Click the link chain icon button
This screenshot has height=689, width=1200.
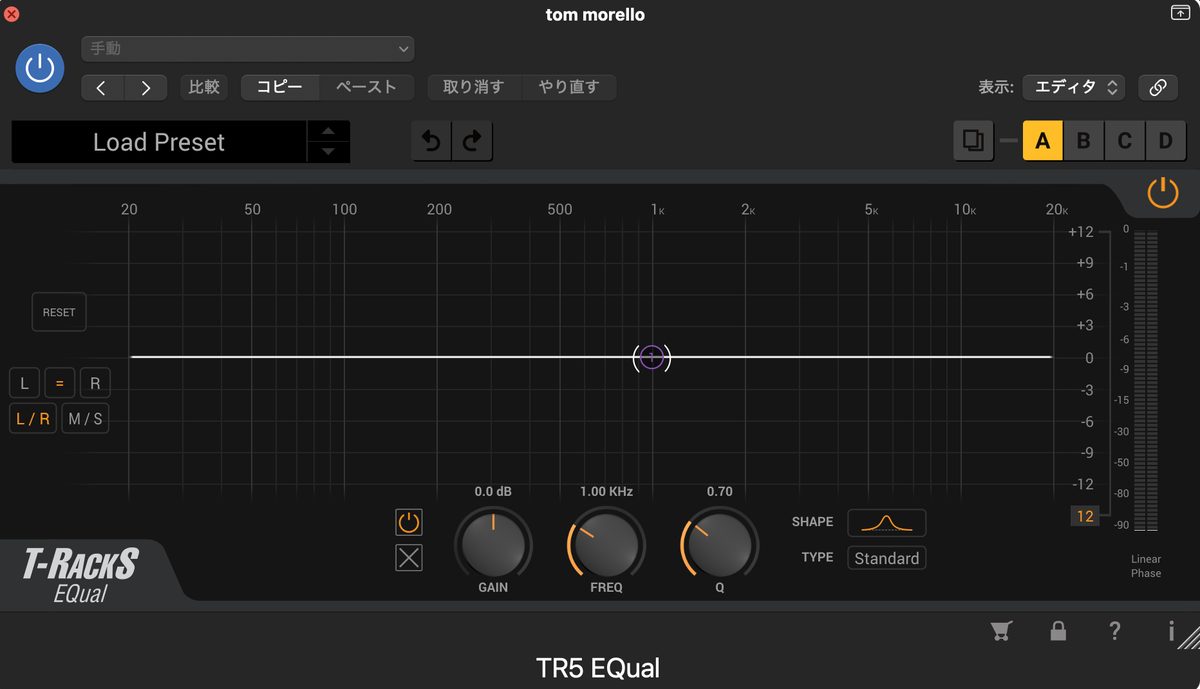(1158, 88)
